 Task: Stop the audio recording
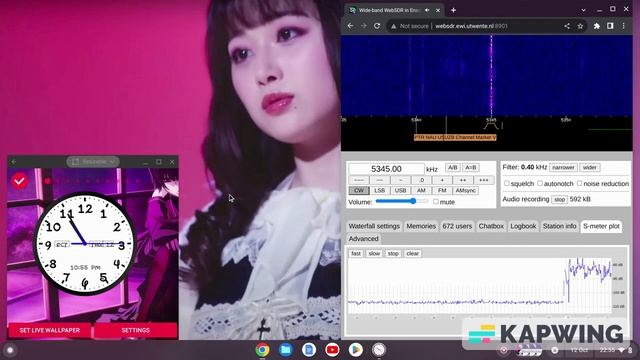[559, 200]
